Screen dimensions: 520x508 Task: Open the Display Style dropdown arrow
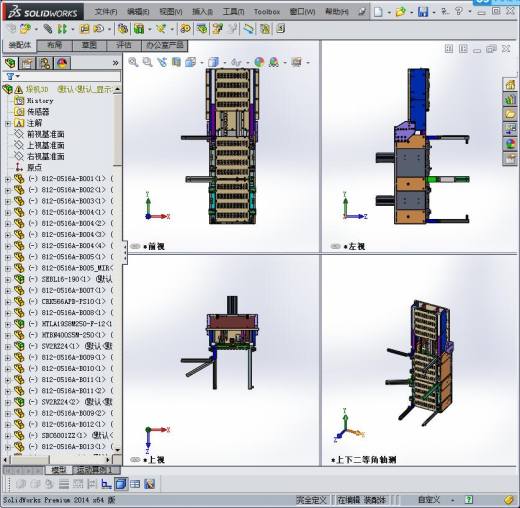tap(225, 63)
